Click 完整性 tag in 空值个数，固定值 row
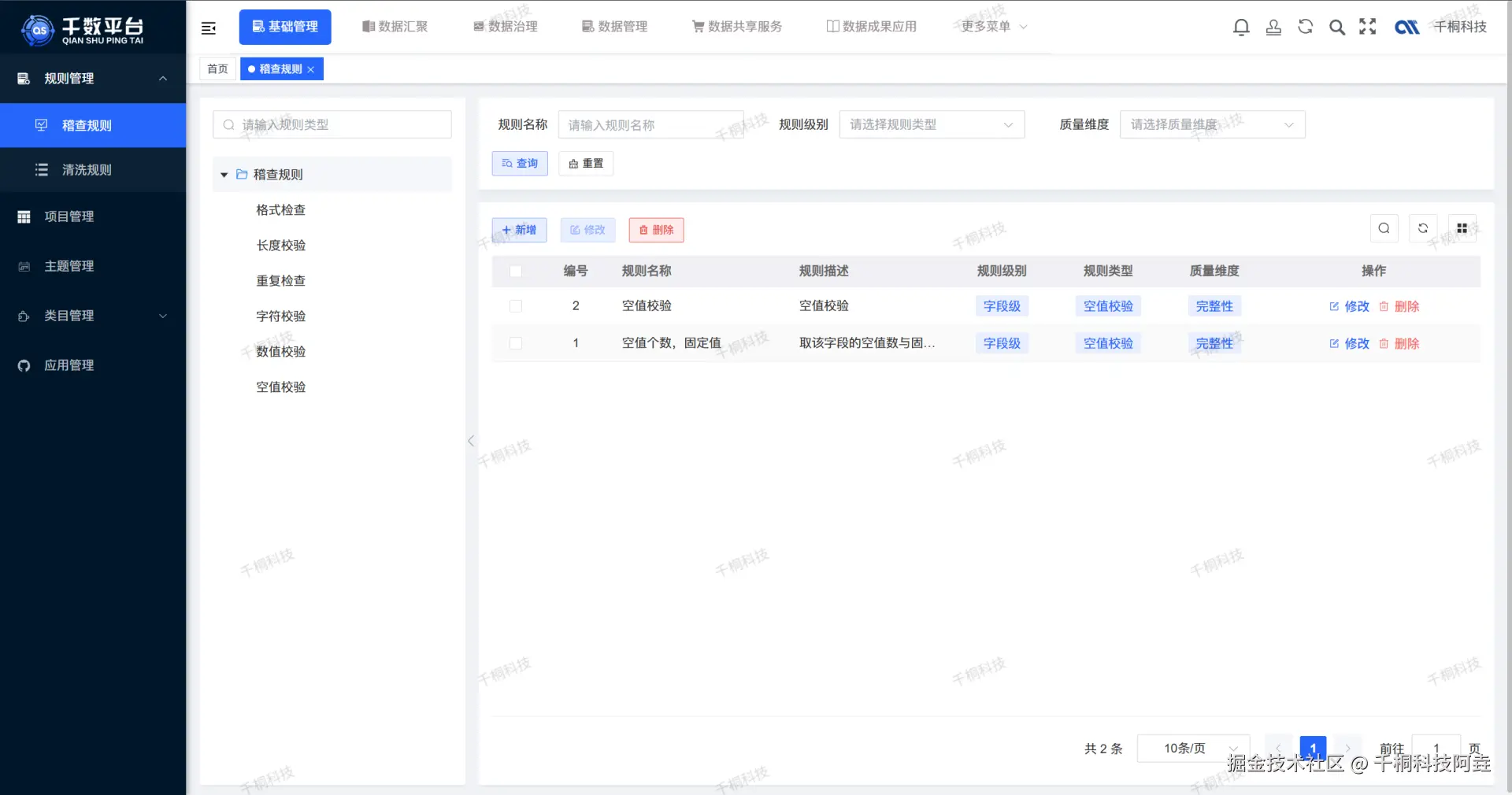 point(1214,343)
